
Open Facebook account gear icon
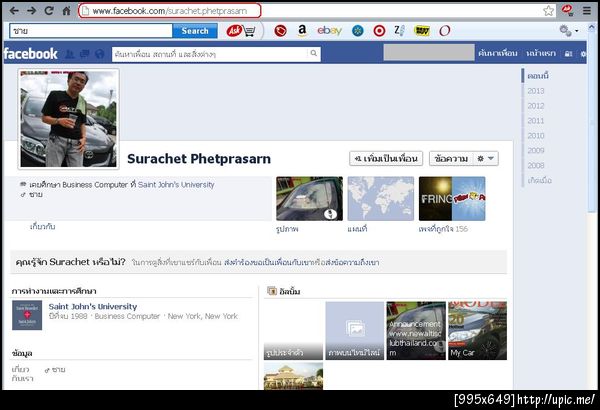[x=583, y=54]
